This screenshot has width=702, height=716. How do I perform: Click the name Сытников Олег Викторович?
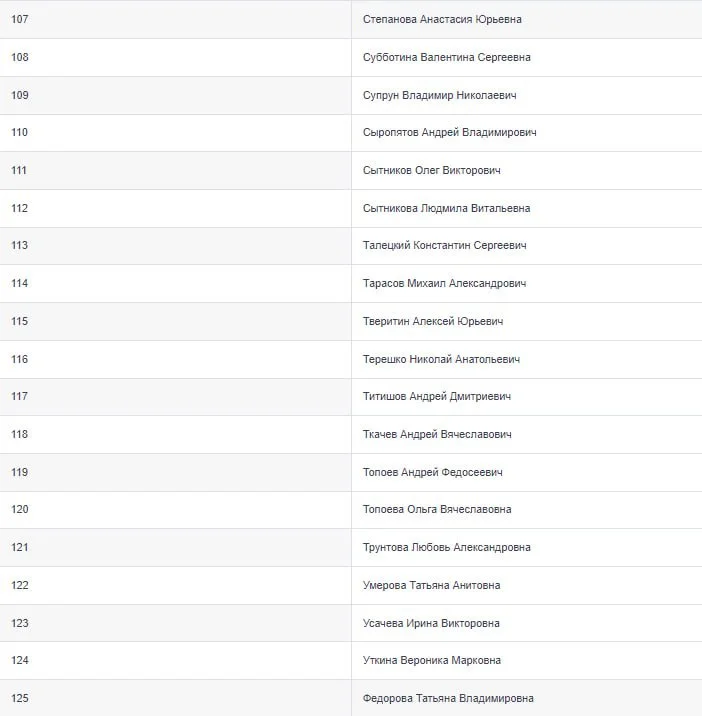[431, 170]
